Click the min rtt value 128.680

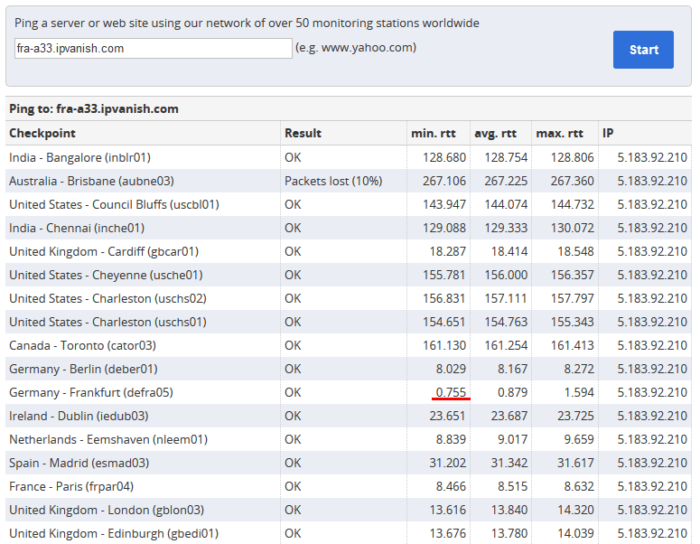tap(444, 158)
